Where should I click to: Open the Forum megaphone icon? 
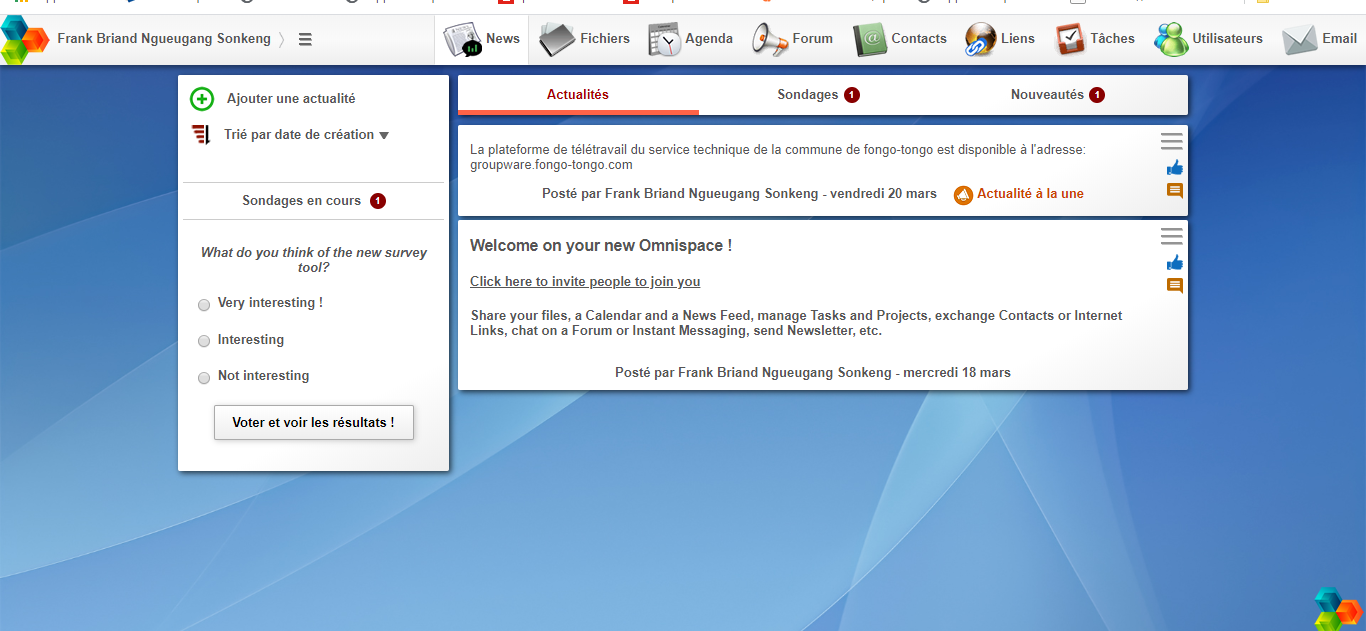771,39
